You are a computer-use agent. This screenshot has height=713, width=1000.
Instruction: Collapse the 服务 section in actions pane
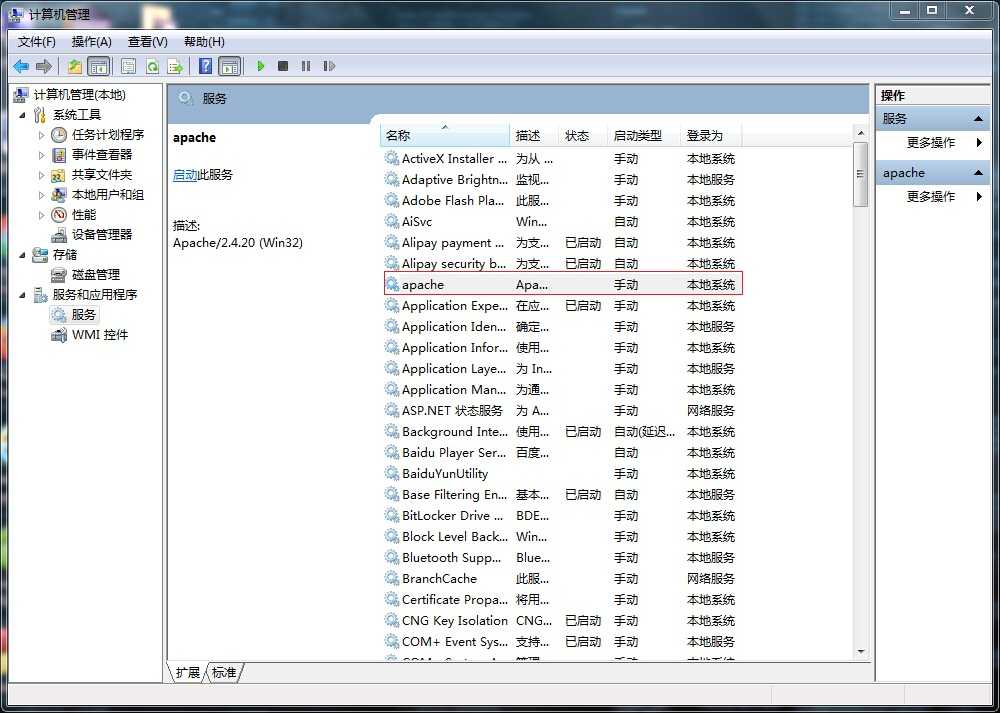click(x=978, y=119)
